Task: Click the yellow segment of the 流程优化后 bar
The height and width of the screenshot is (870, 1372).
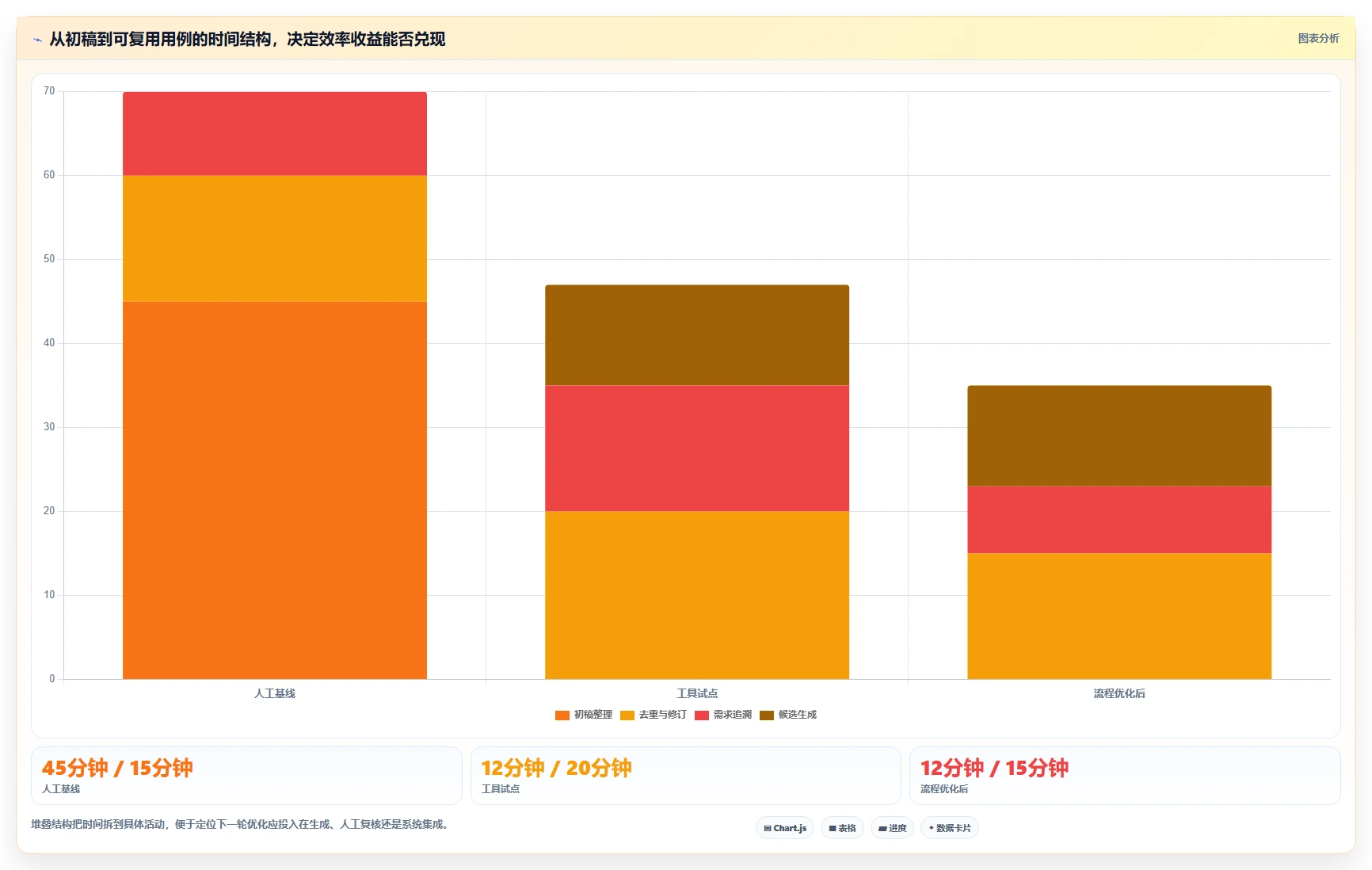Action: [1119, 616]
